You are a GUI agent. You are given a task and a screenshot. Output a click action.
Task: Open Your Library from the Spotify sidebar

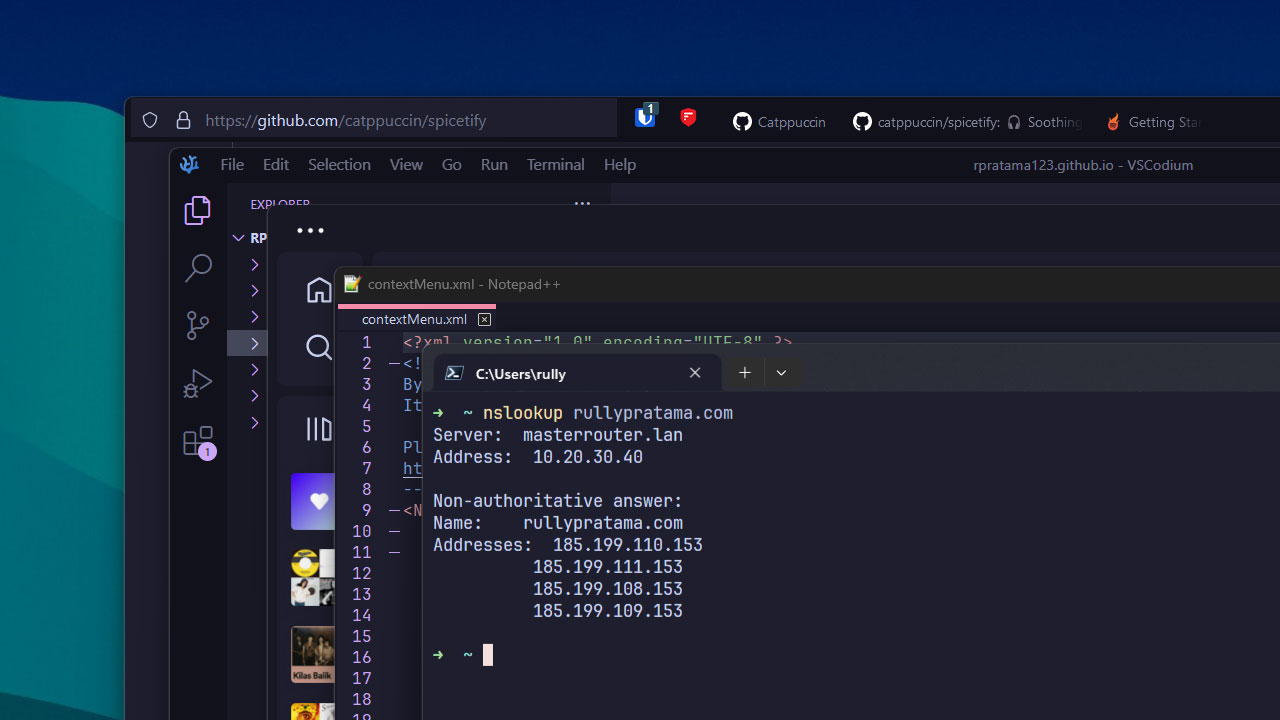click(x=319, y=429)
